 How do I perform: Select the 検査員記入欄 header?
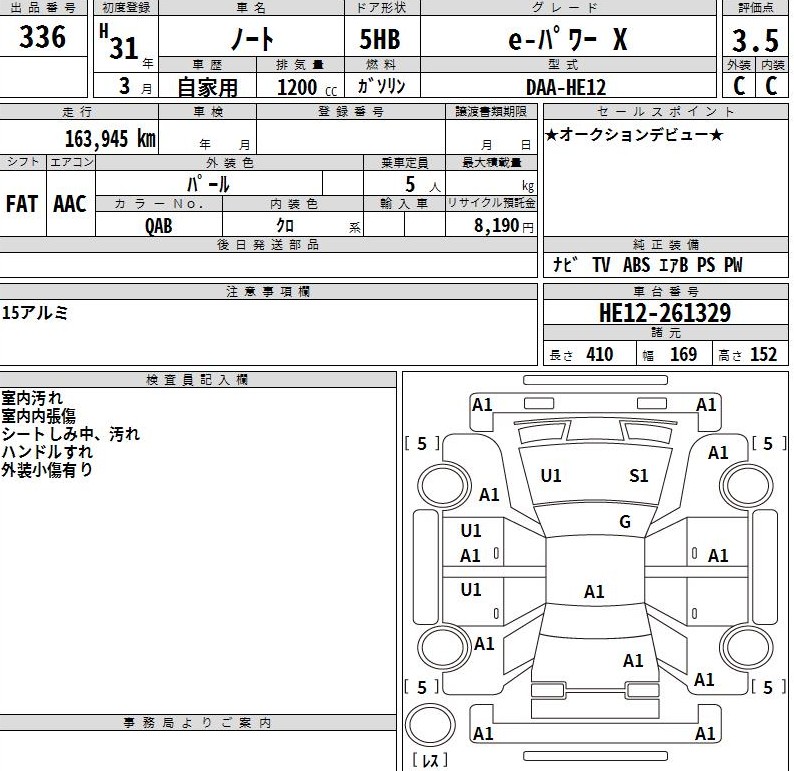pyautogui.click(x=196, y=380)
